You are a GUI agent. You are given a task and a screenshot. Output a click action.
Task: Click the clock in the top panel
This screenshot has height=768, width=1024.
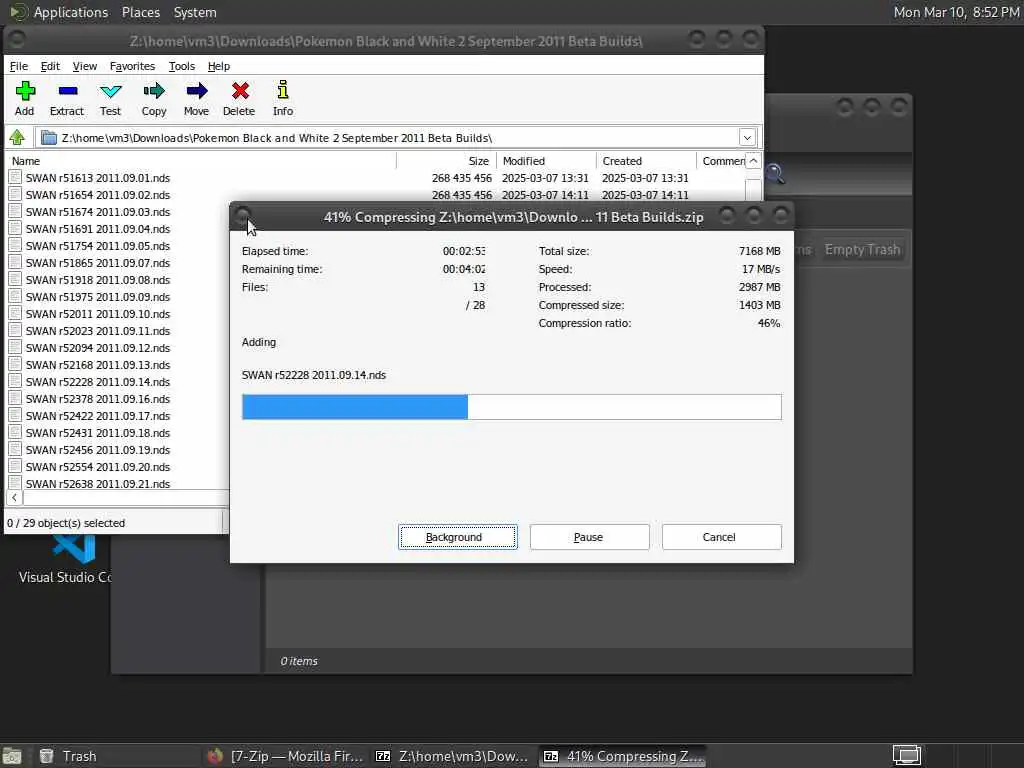point(956,12)
